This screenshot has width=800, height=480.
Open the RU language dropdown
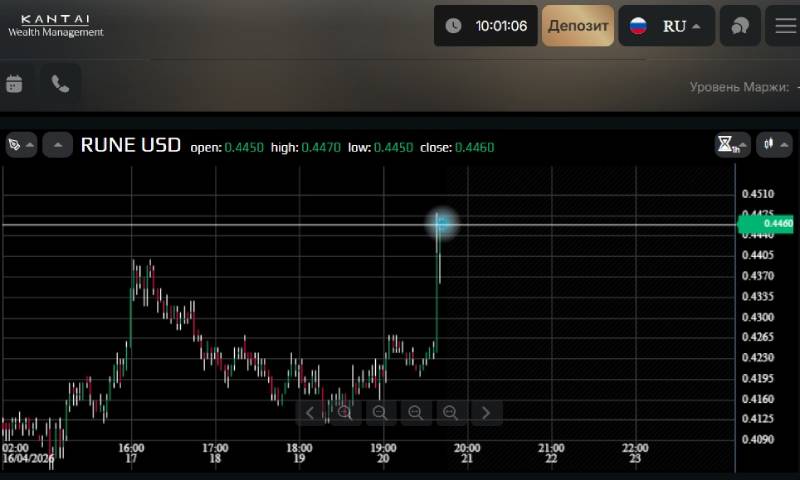(666, 26)
